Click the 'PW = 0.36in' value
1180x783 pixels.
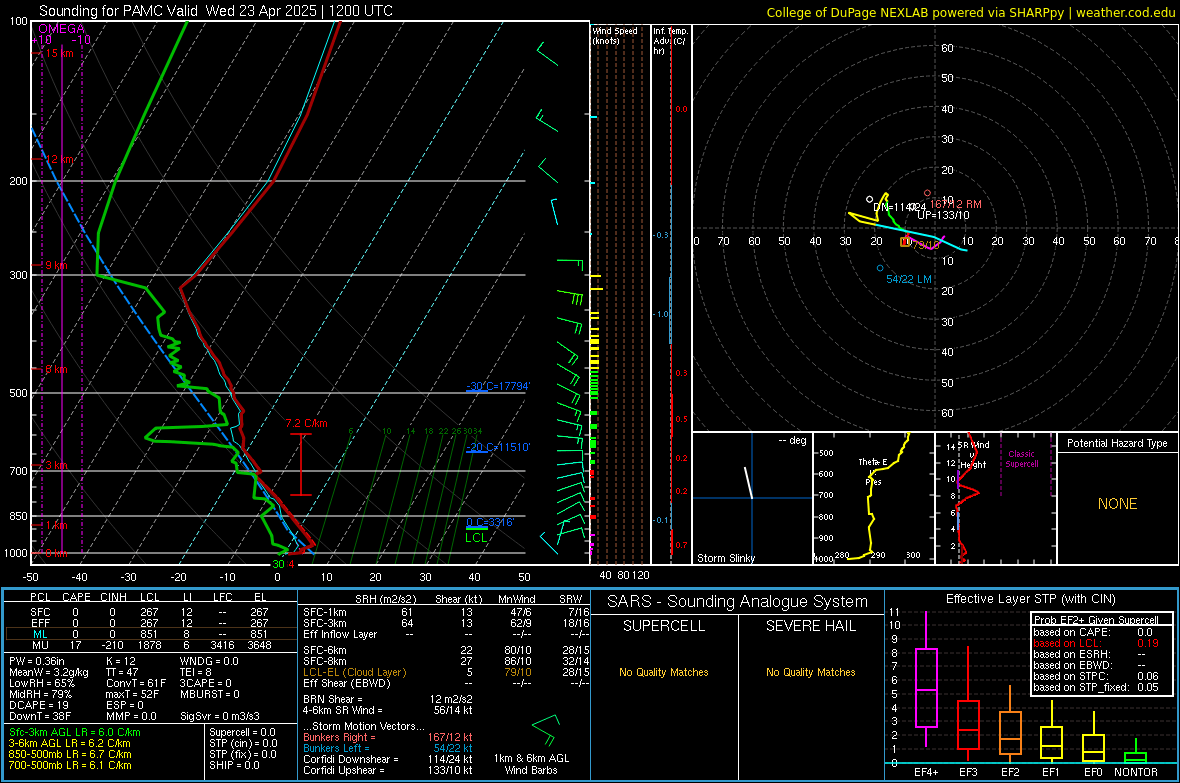coord(37,661)
